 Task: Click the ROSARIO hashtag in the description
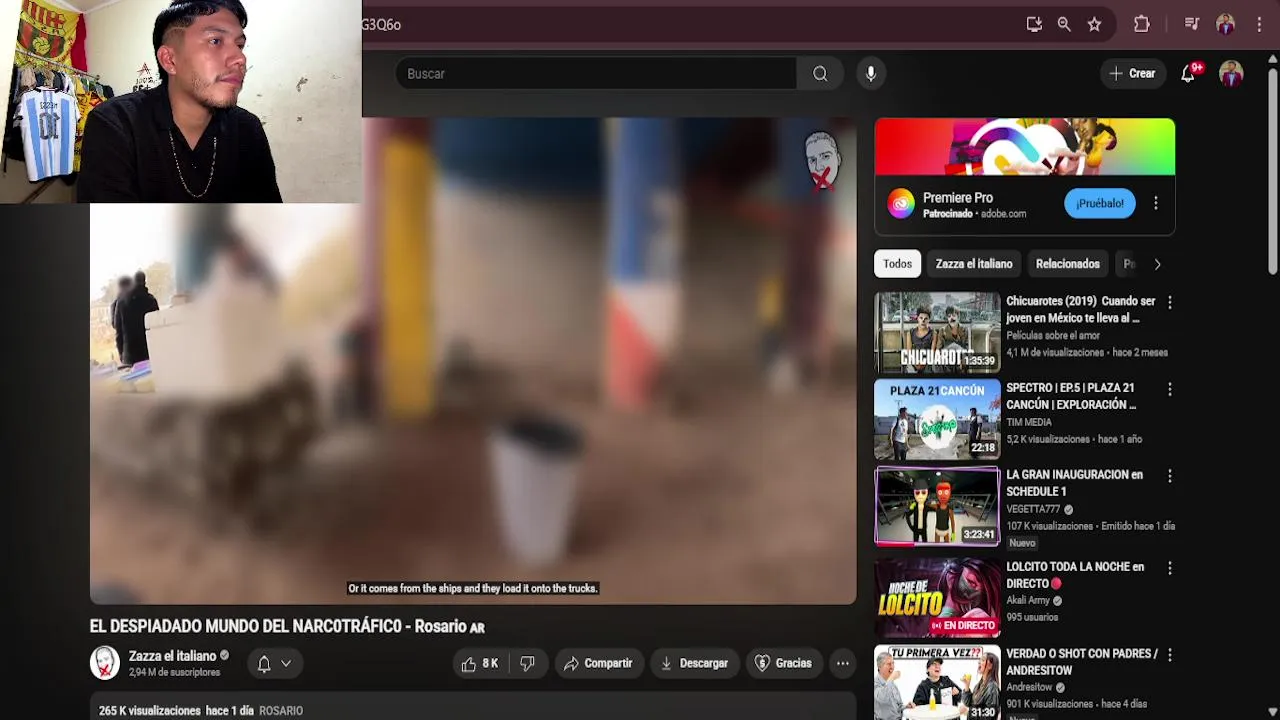pos(281,710)
